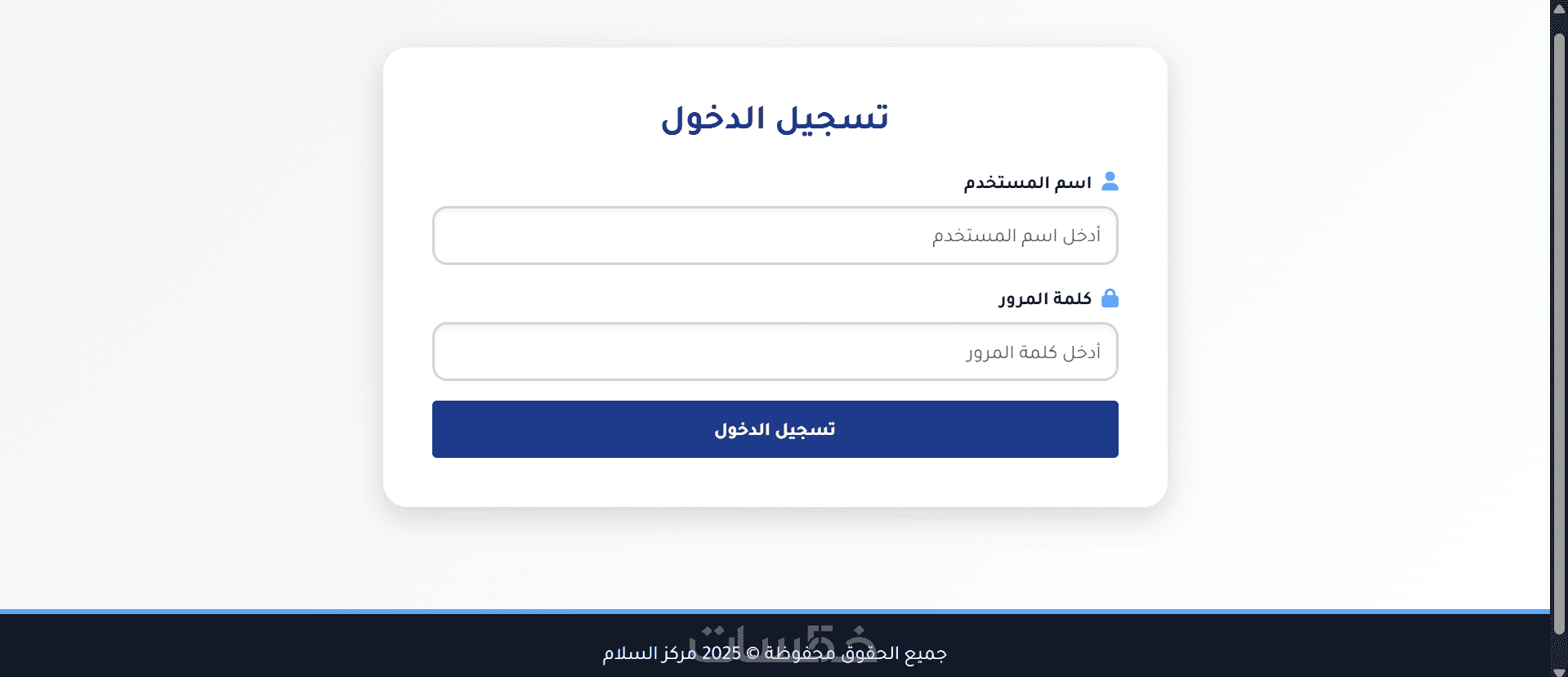
Task: Click the scrollbar down arrow
Action: tap(1559, 671)
